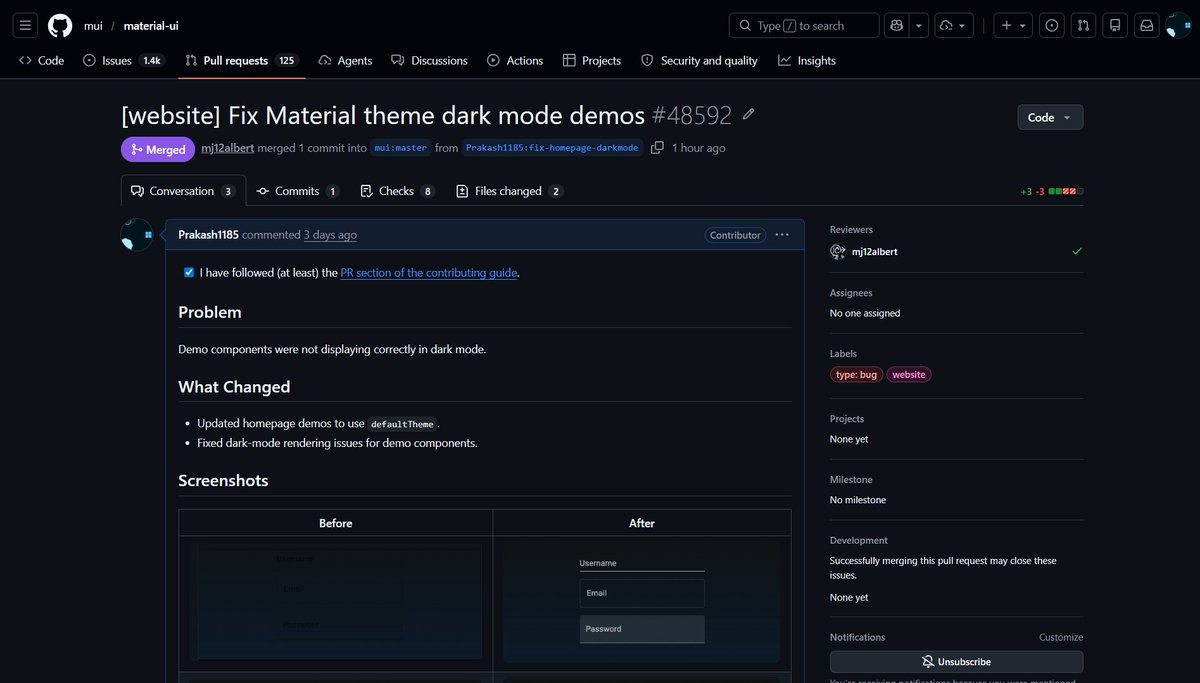
Task: Open the Discussions tab
Action: [429, 61]
